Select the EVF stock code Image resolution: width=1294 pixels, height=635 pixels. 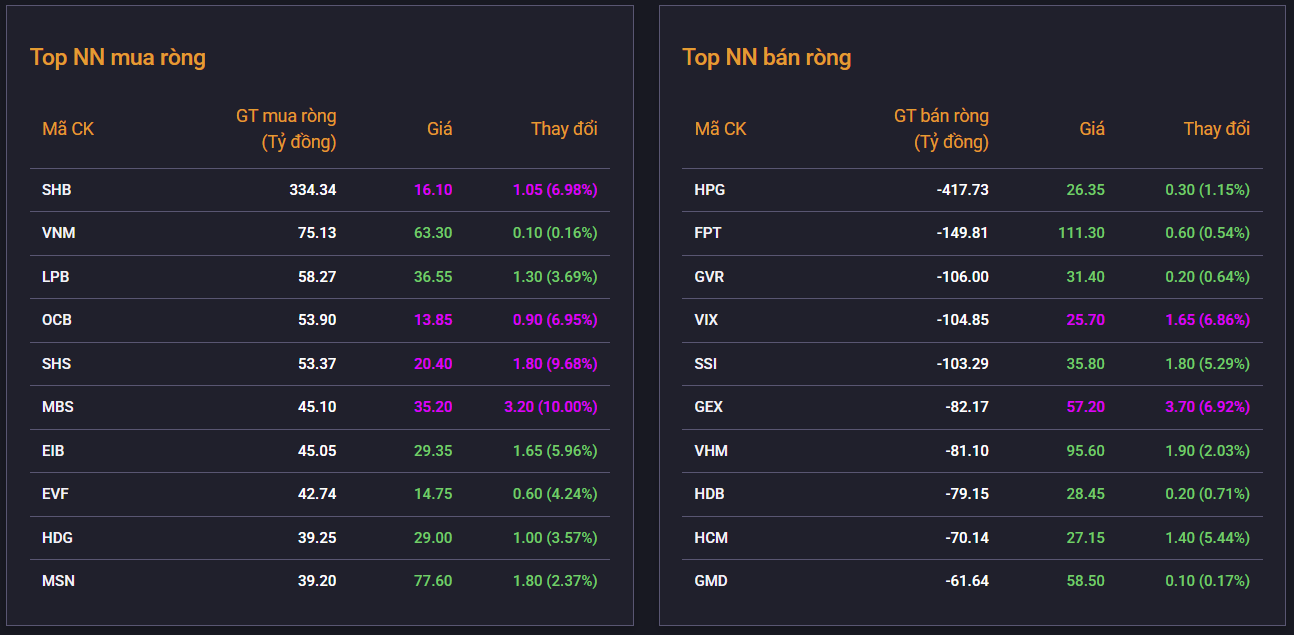click(56, 494)
